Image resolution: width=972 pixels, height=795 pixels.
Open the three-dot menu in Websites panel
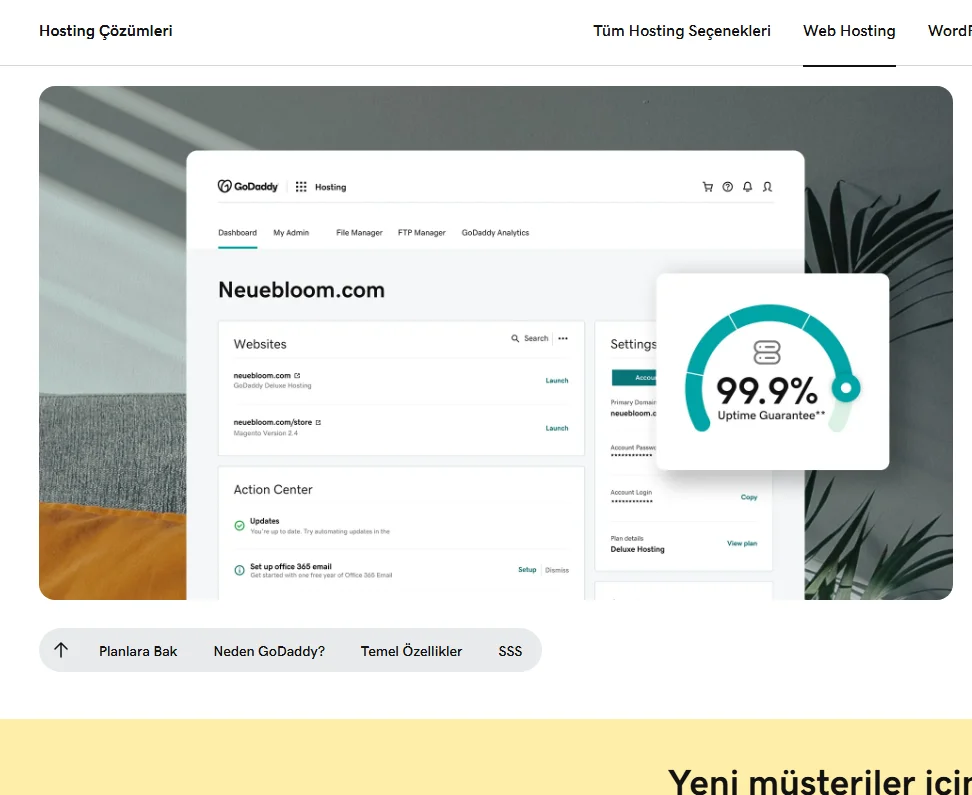click(563, 338)
